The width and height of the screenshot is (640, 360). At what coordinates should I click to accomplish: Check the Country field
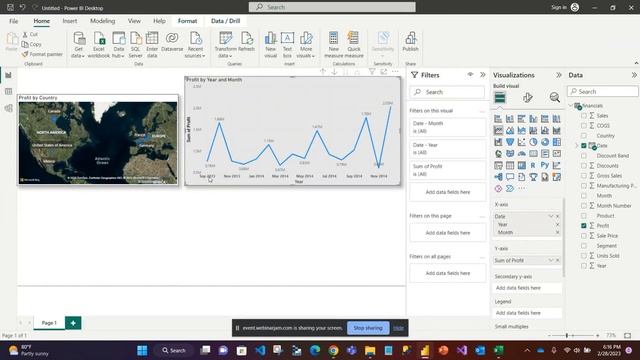point(584,136)
